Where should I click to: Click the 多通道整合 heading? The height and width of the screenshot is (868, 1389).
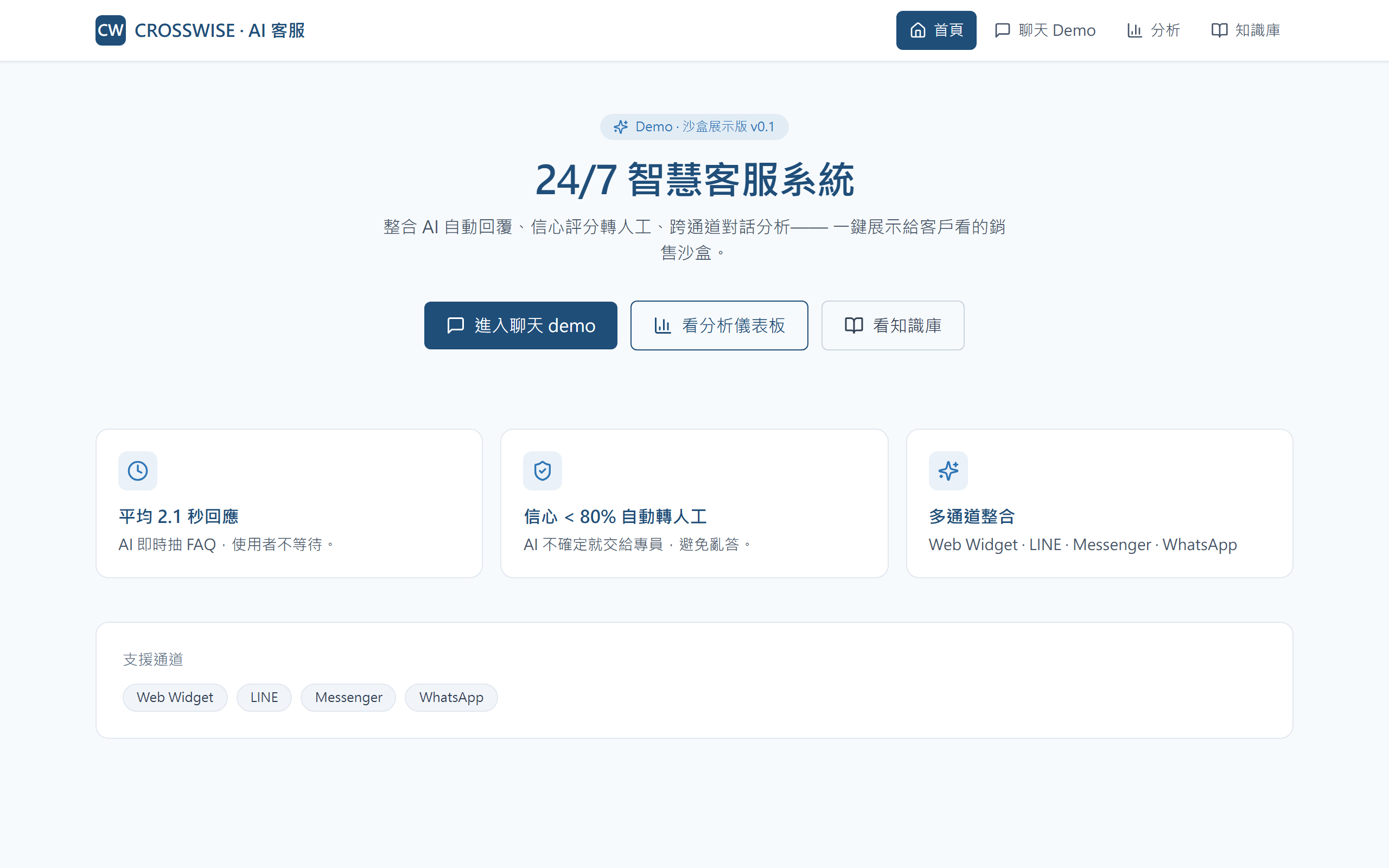pos(972,516)
